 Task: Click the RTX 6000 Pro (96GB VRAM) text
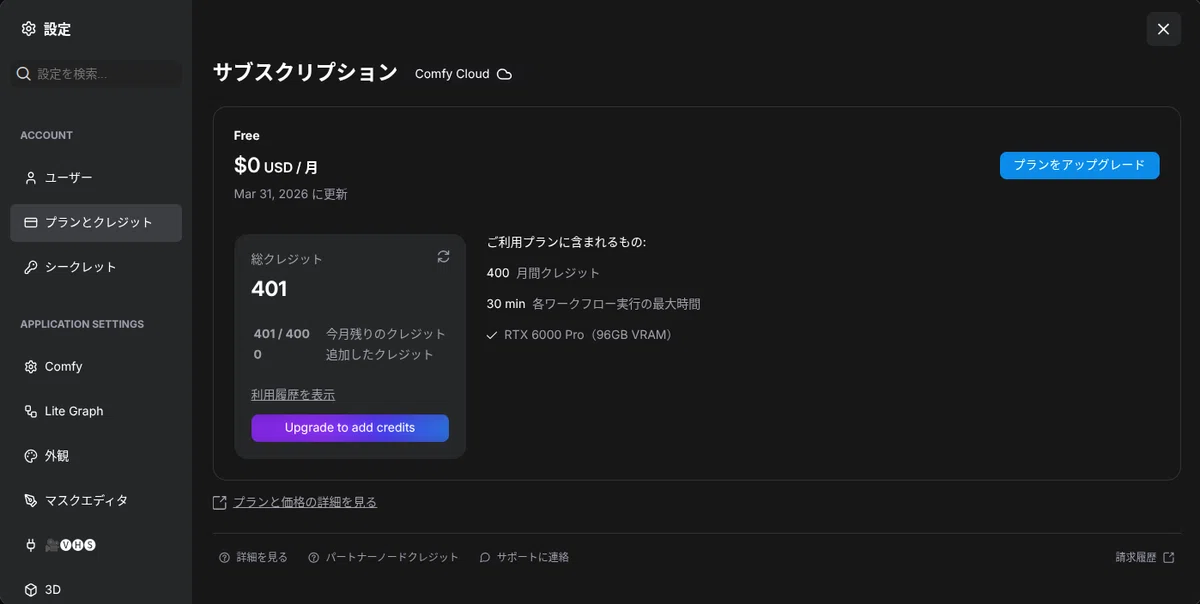pos(590,335)
